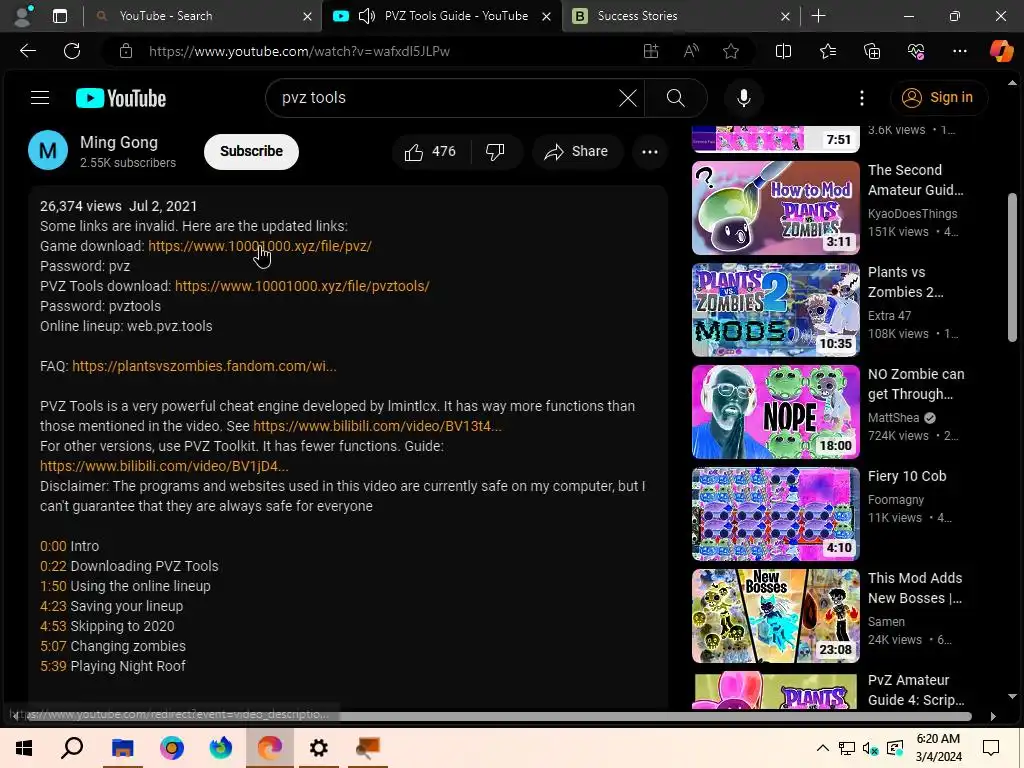Click in the YouTube search field
This screenshot has width=1024, height=768.
tap(444, 98)
